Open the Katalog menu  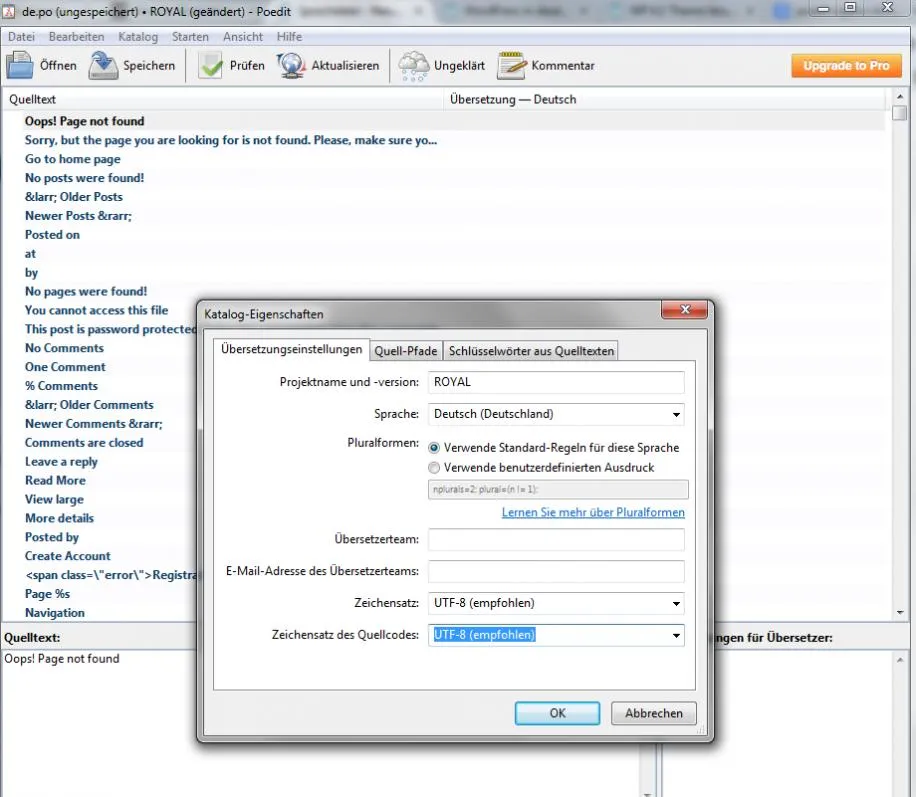click(138, 37)
